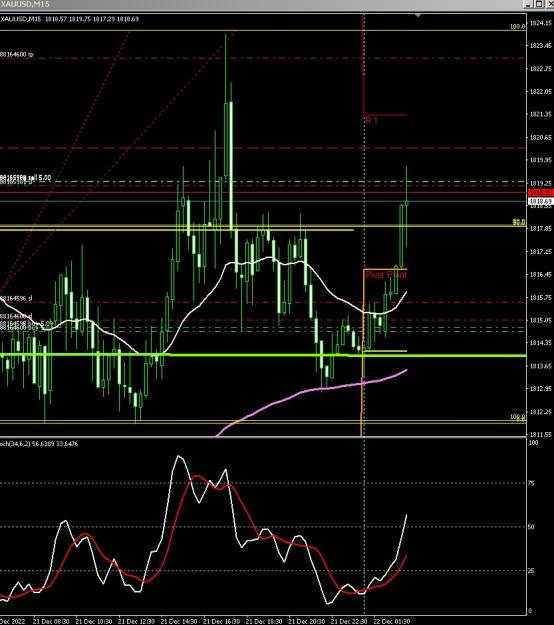Minimize the XAUUSD,M15 chart window
The height and width of the screenshot is (625, 554).
528,4
